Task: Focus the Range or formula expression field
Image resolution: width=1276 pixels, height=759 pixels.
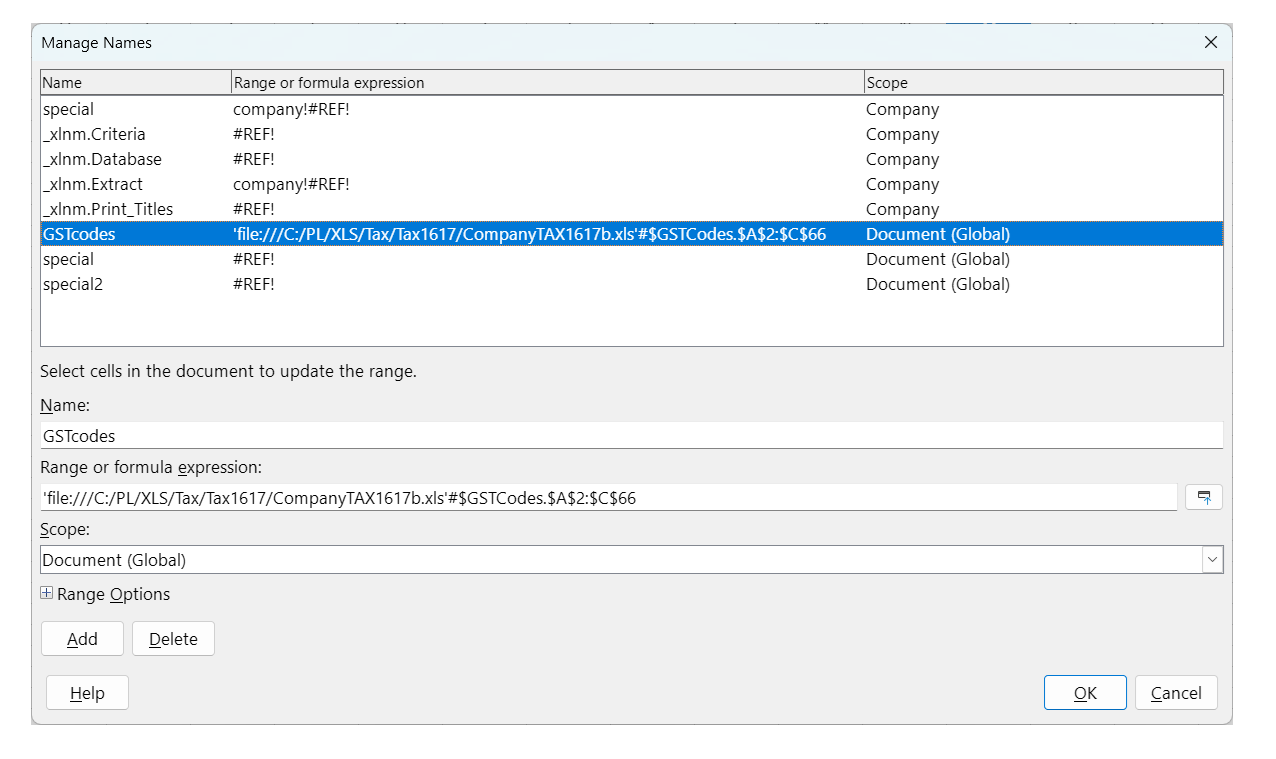Action: [608, 498]
